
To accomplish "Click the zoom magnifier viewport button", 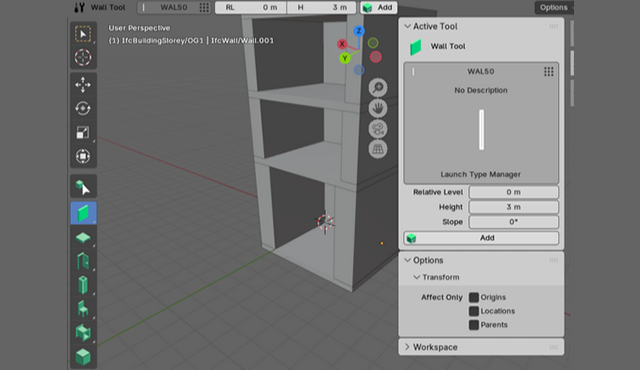I will tap(378, 87).
